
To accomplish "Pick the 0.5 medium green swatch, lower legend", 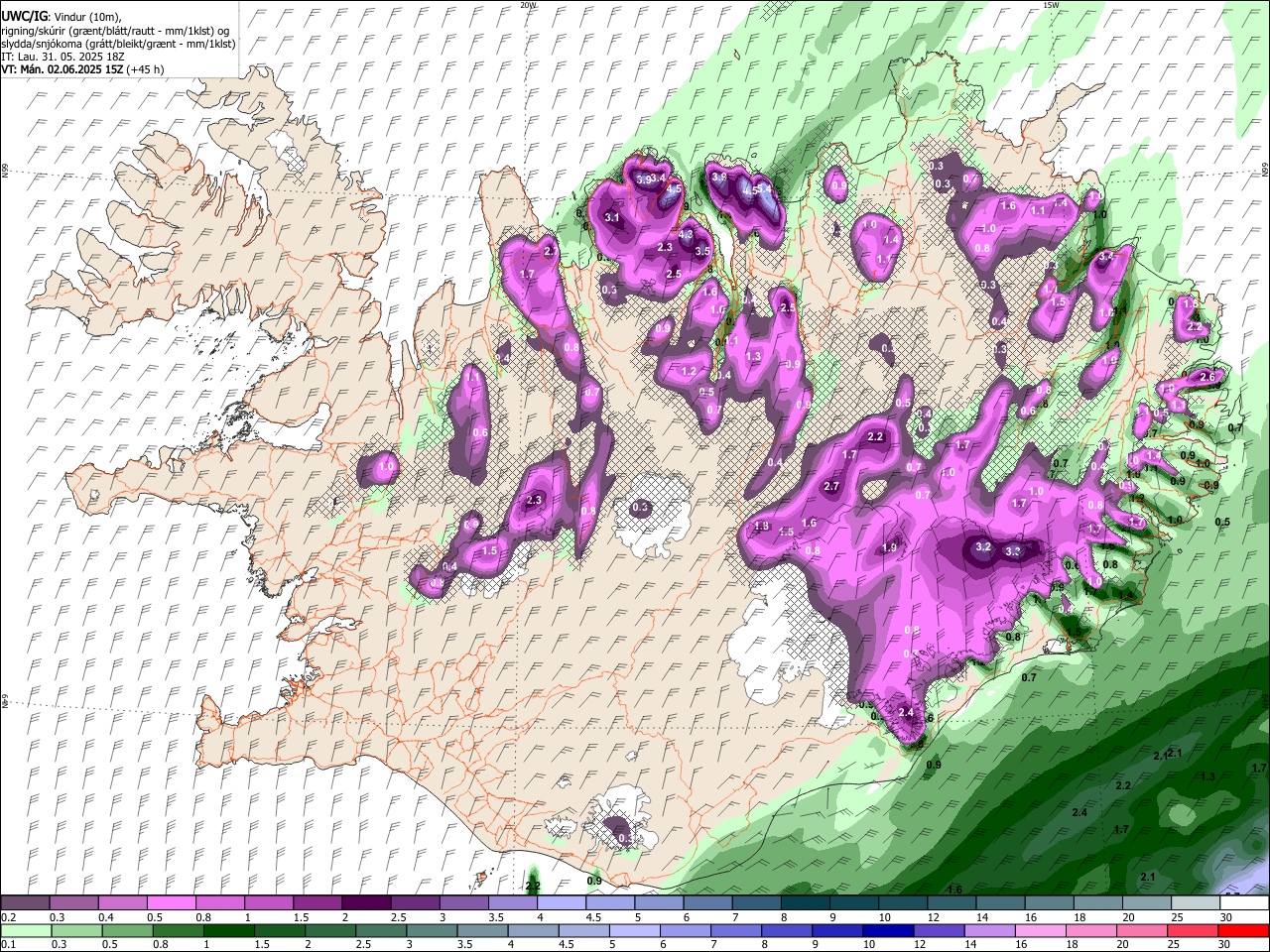I will coord(127,931).
